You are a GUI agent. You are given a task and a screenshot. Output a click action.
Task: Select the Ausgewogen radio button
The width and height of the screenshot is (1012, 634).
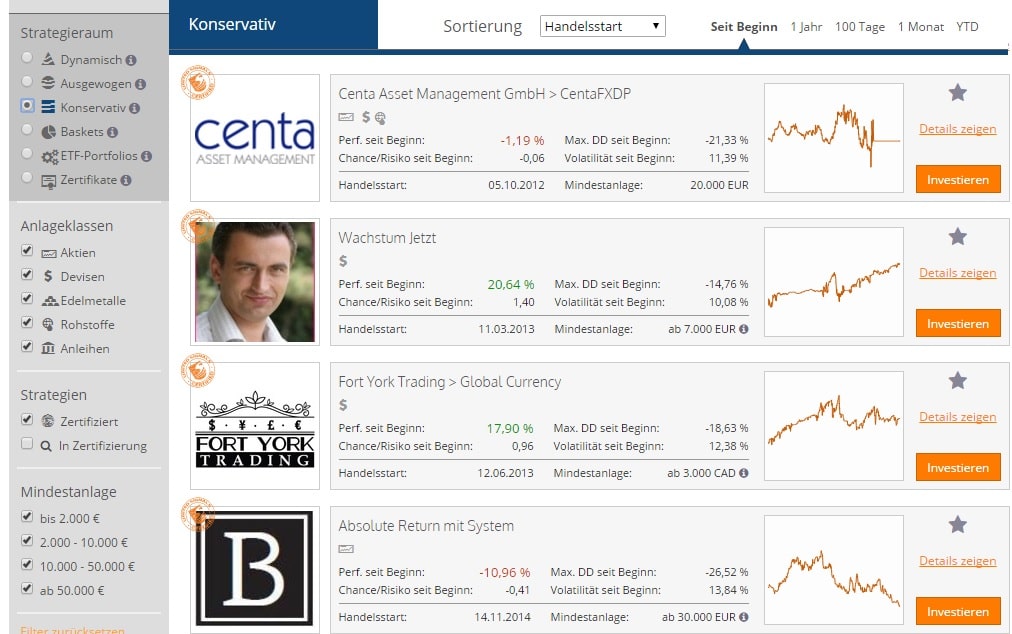click(27, 83)
